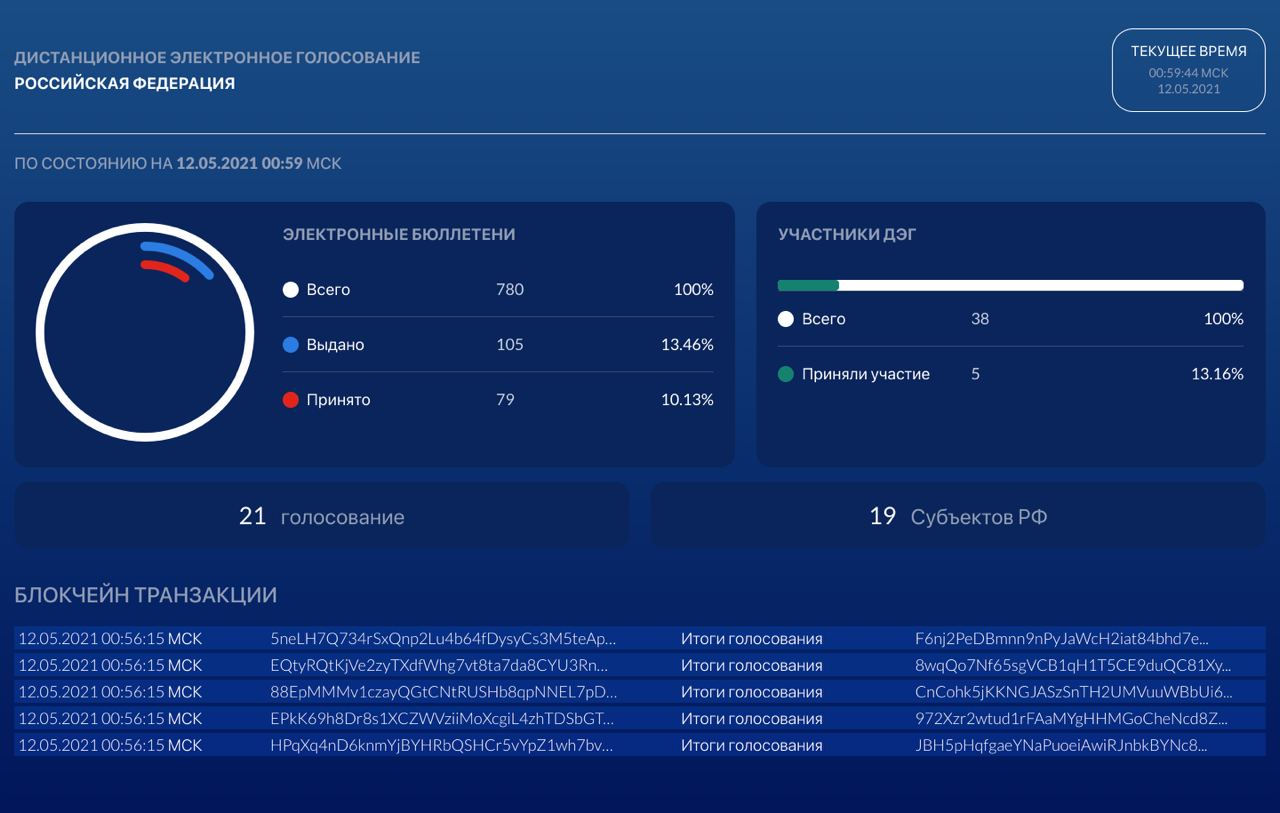Viewport: 1280px width, 813px height.
Task: Click the 19 Субъектов РФ counter card
Action: [x=958, y=516]
